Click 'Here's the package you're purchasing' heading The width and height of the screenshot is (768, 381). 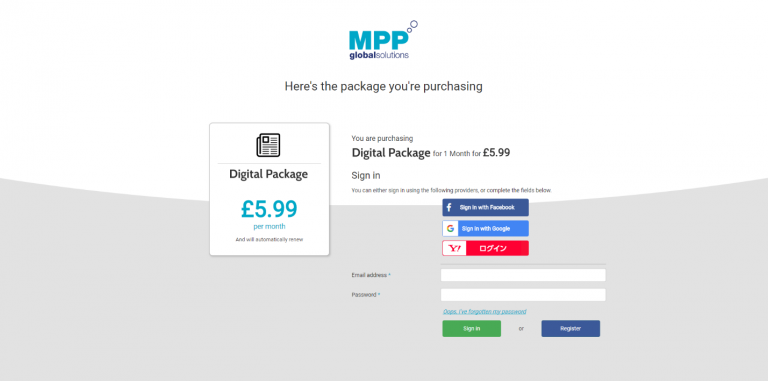click(384, 87)
